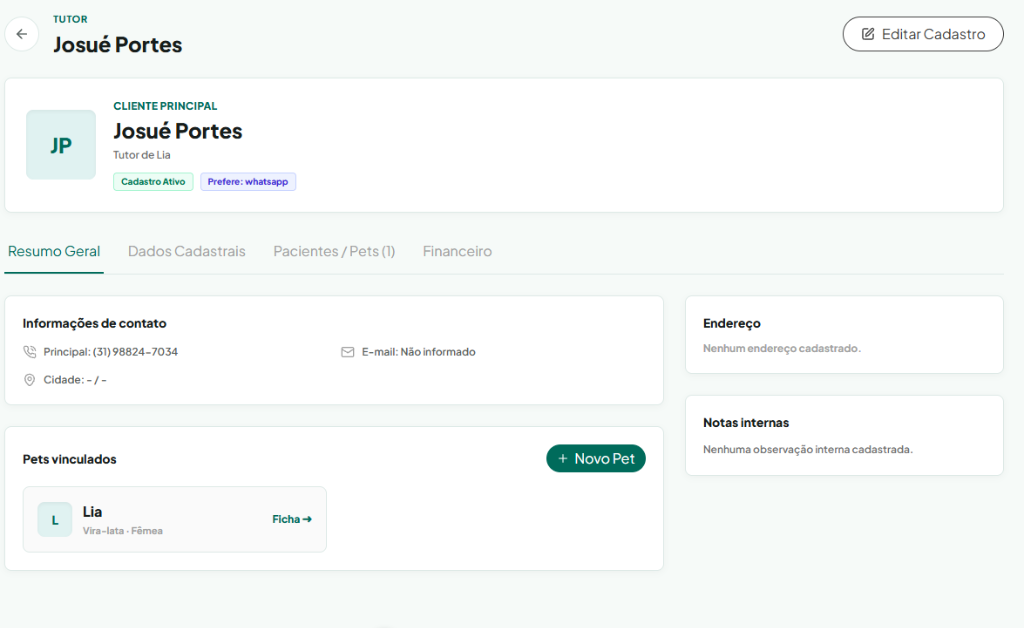Click the Pets vinculados heading
Image resolution: width=1024 pixels, height=628 pixels.
(70, 459)
